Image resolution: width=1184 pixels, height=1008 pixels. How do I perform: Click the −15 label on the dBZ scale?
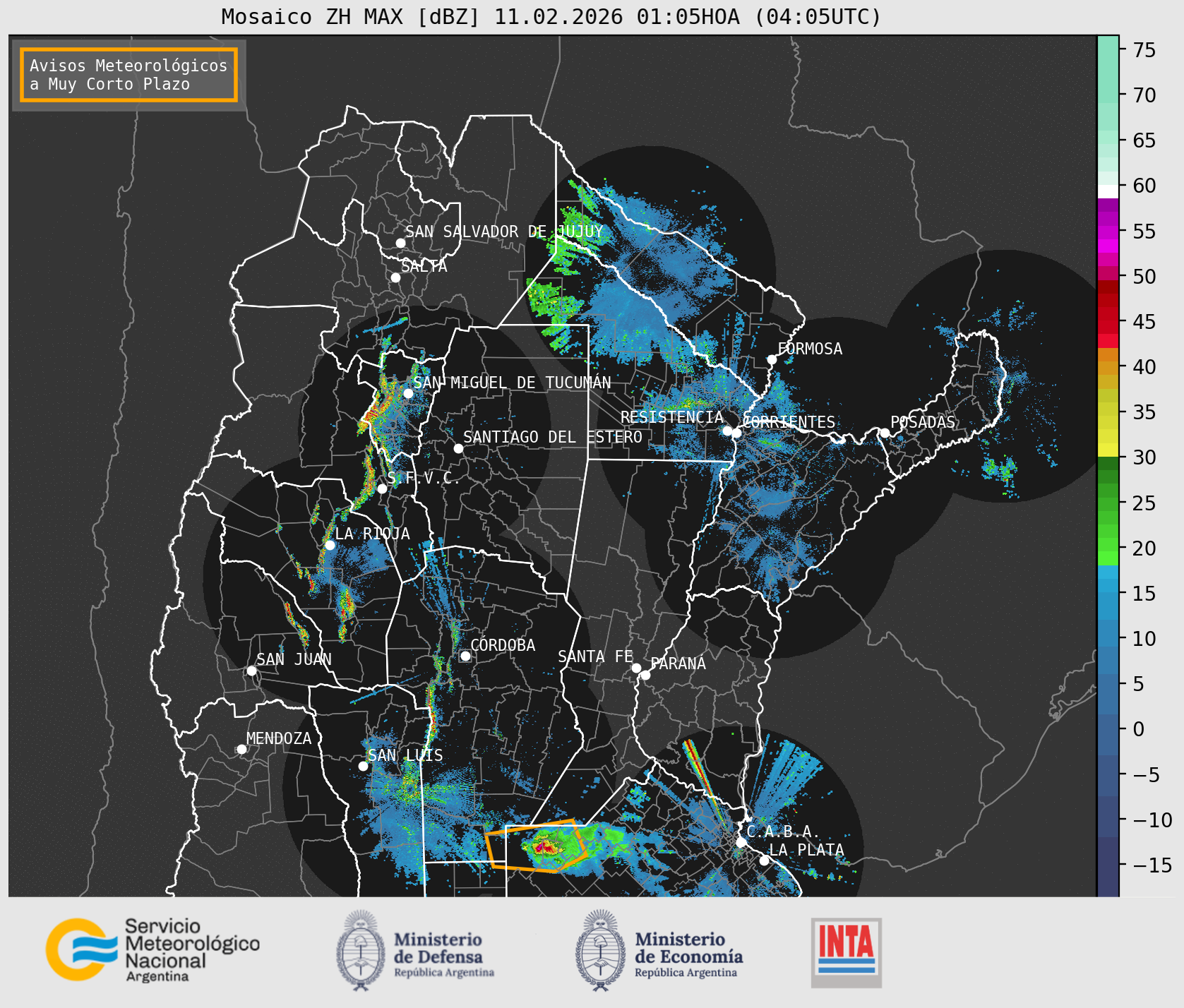[x=1152, y=865]
